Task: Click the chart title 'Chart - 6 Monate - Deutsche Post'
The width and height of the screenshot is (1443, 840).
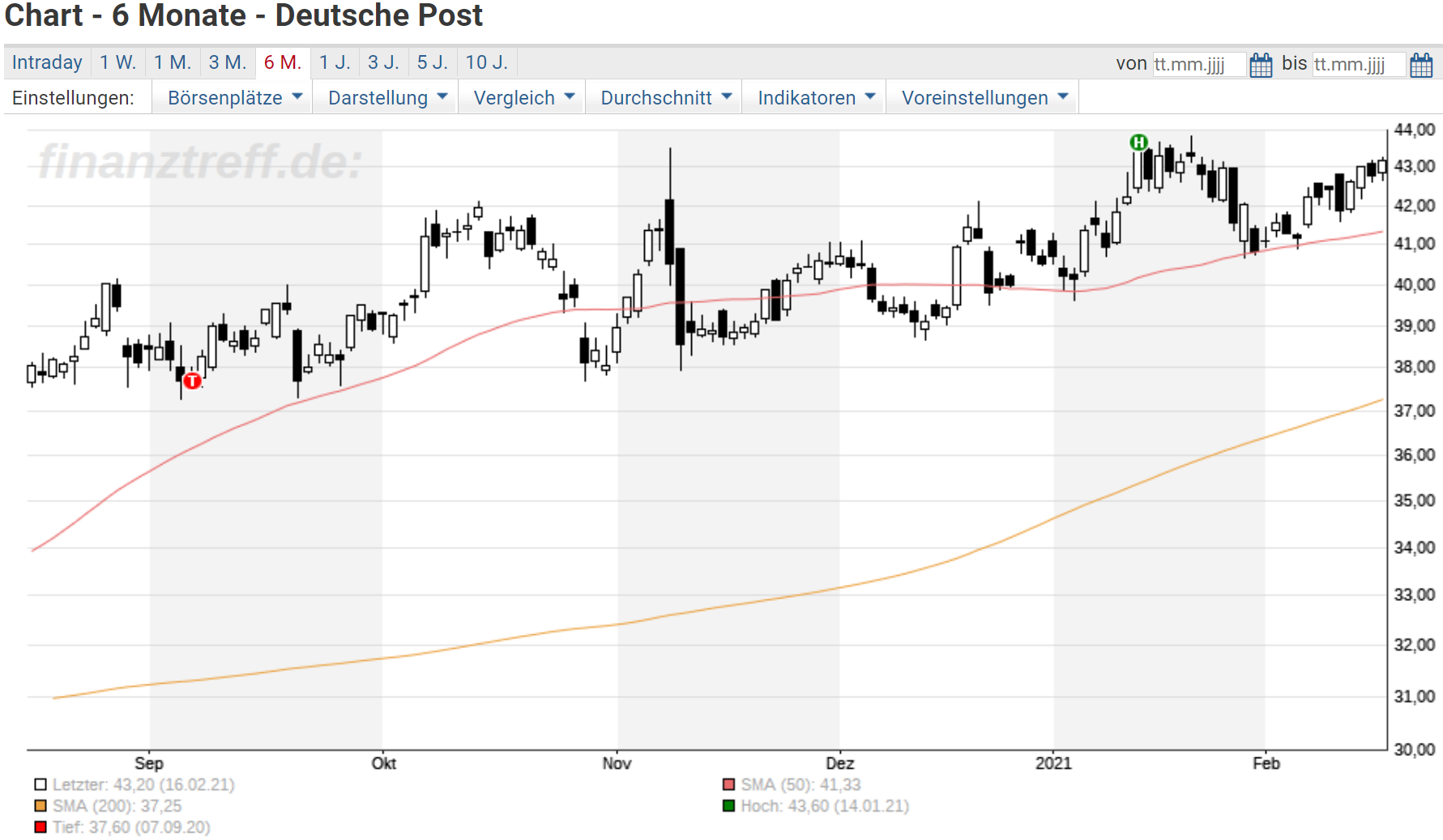Action: (244, 15)
